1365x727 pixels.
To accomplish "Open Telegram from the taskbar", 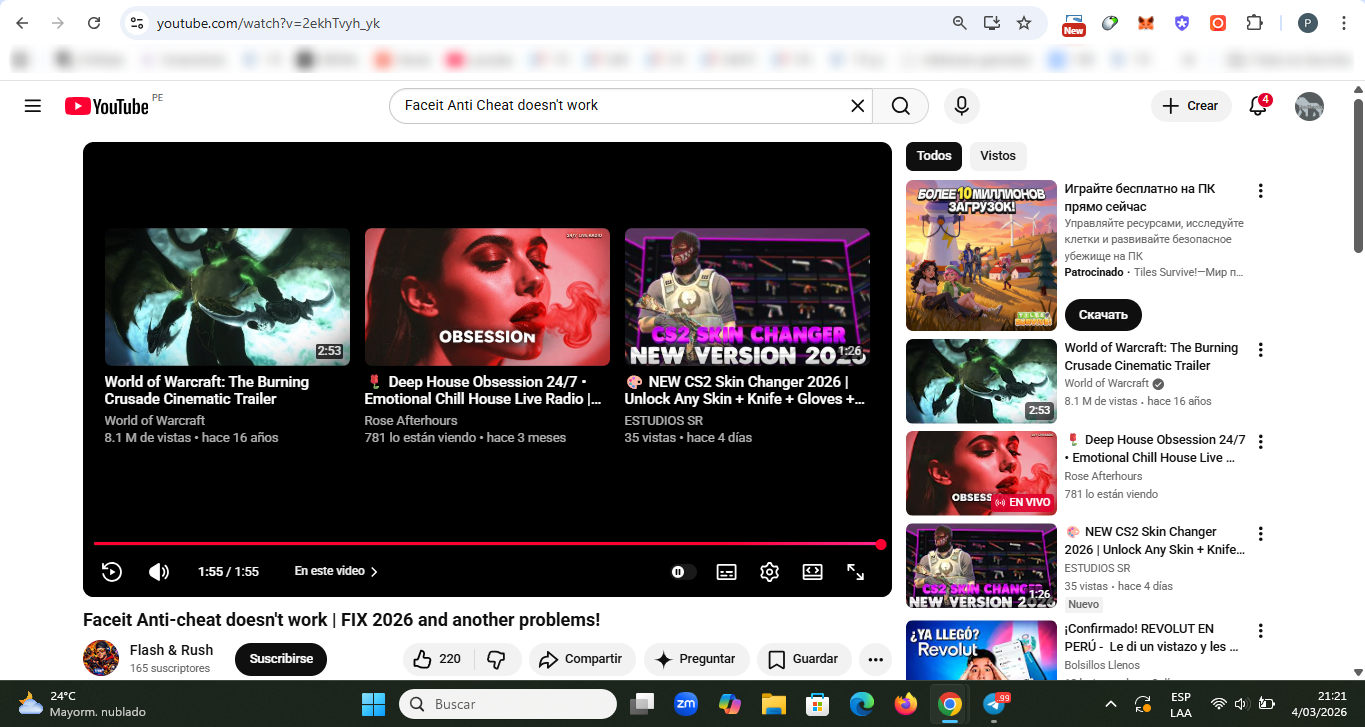I will [994, 704].
